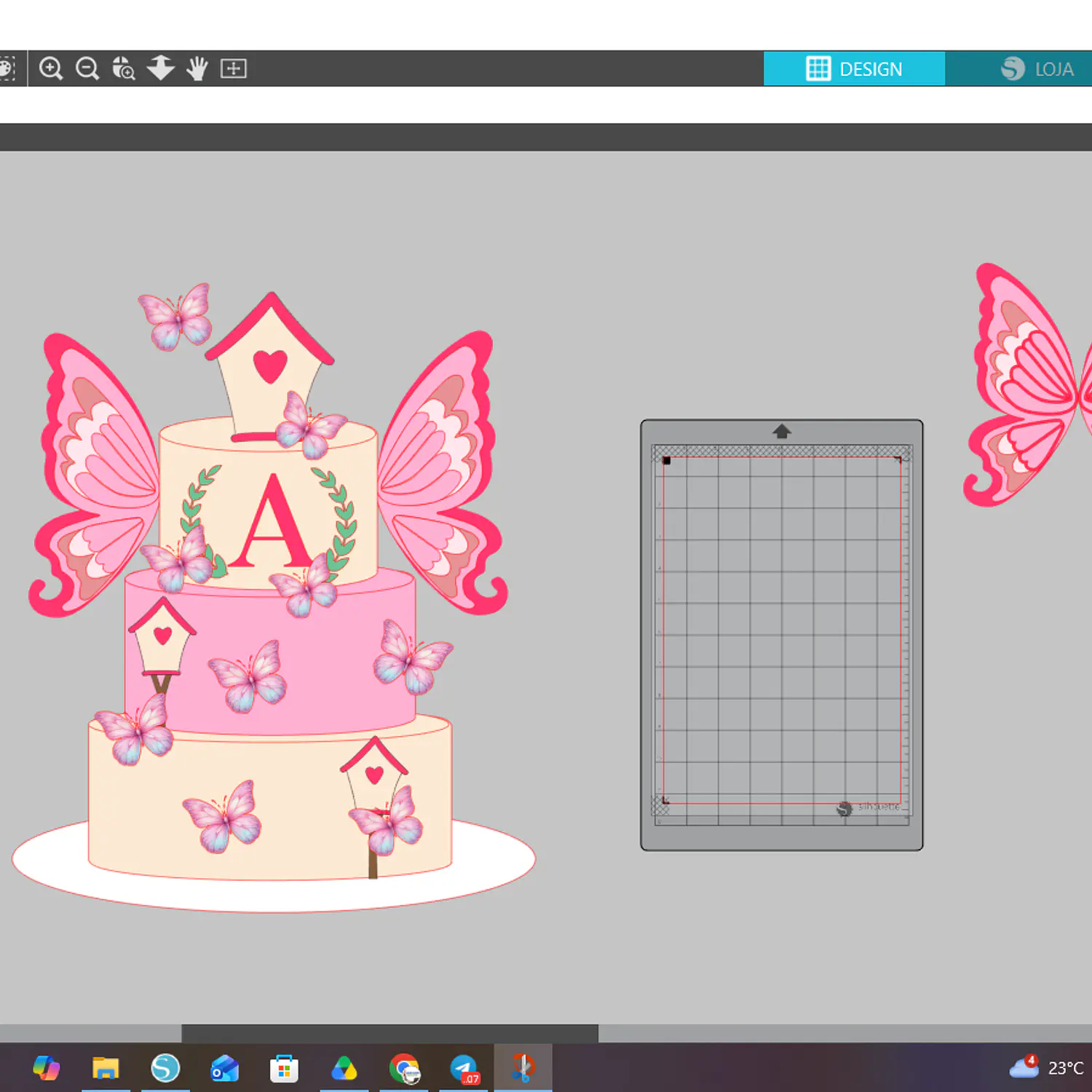1092x1092 pixels.
Task: Switch to the DESIGN tab
Action: click(x=854, y=68)
